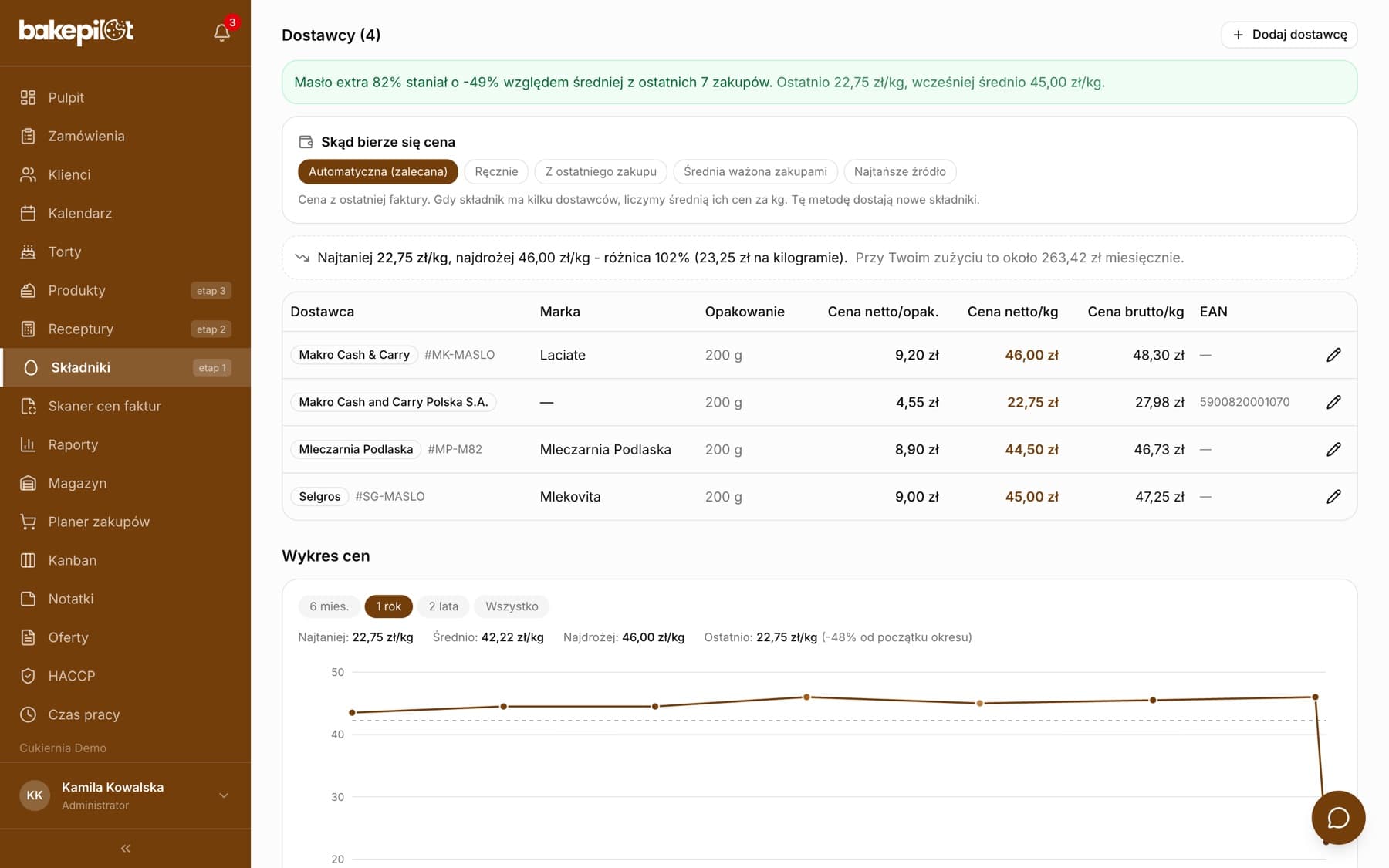Show 6 mies. chart range
1389x868 pixels.
pos(329,606)
